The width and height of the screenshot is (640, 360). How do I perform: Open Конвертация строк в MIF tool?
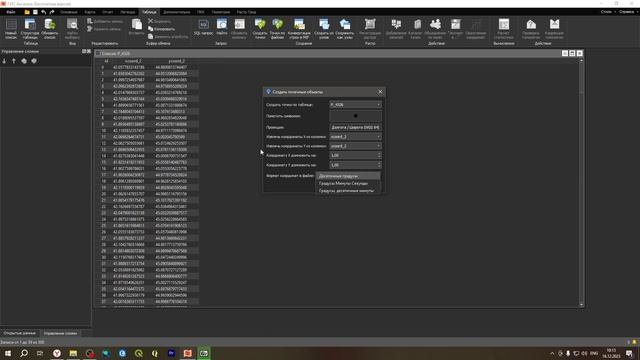[299, 29]
